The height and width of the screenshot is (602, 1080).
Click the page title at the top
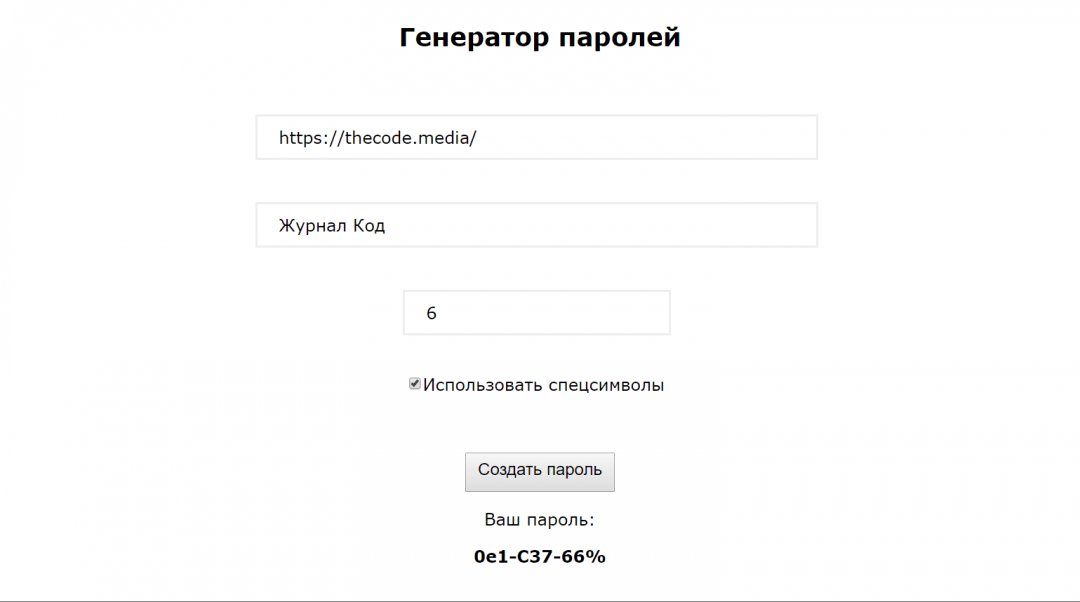point(540,38)
